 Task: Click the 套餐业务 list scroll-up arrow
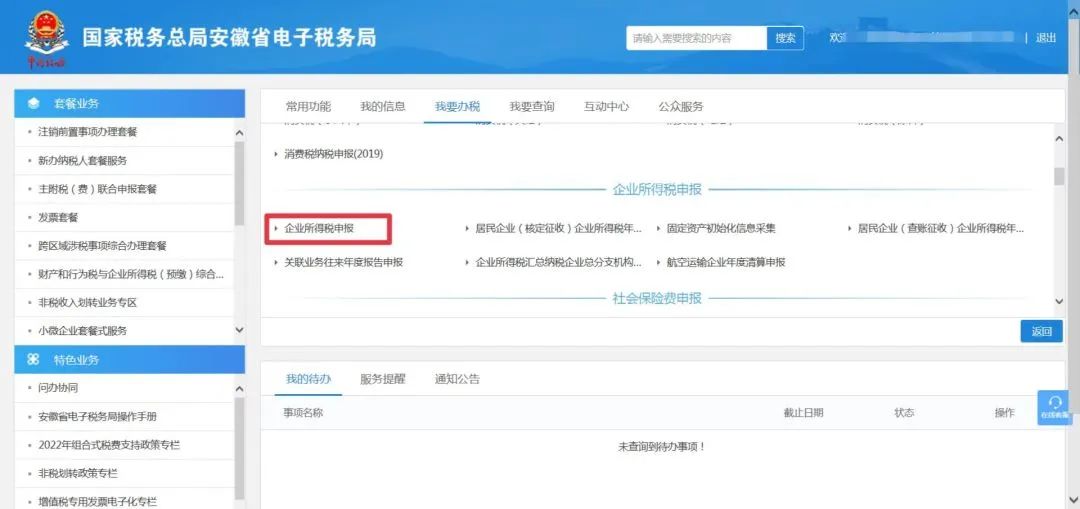[x=240, y=133]
